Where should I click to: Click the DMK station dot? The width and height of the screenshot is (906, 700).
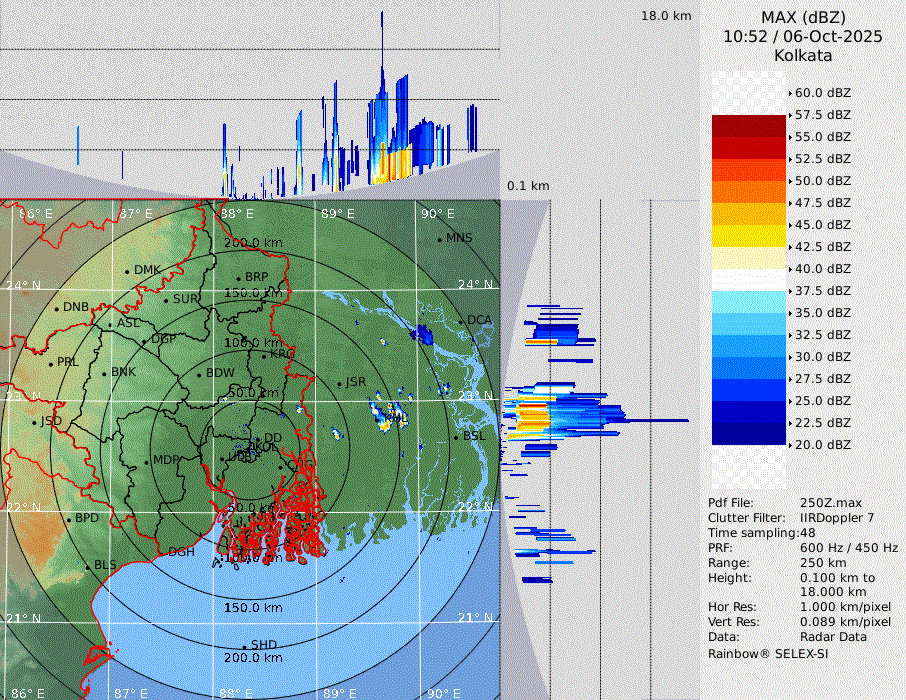pyautogui.click(x=127, y=271)
